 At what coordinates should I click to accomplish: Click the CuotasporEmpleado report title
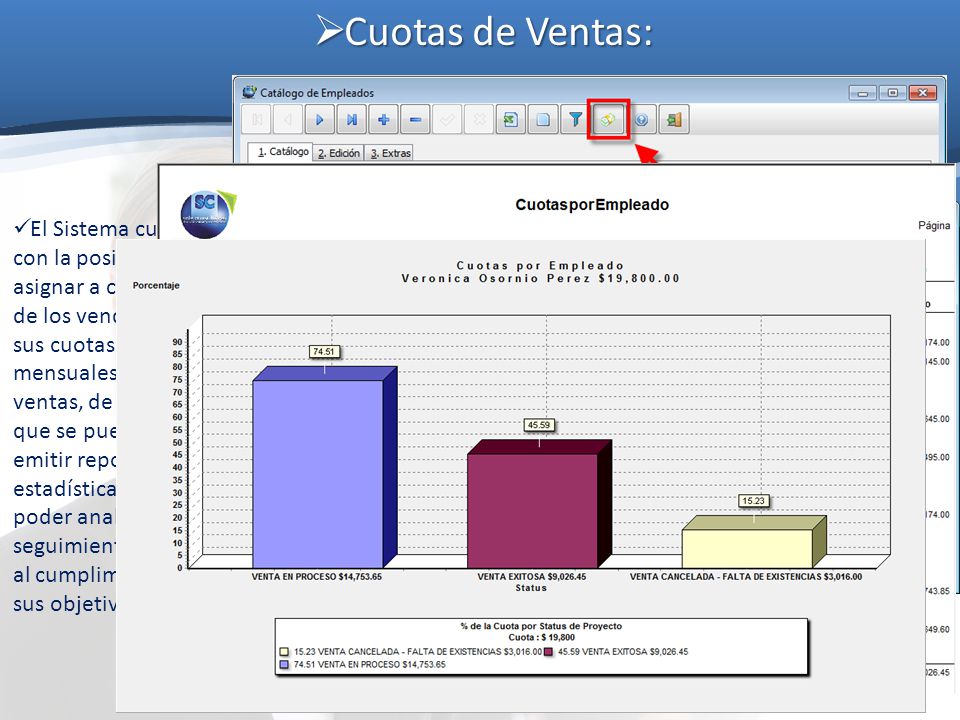(592, 204)
